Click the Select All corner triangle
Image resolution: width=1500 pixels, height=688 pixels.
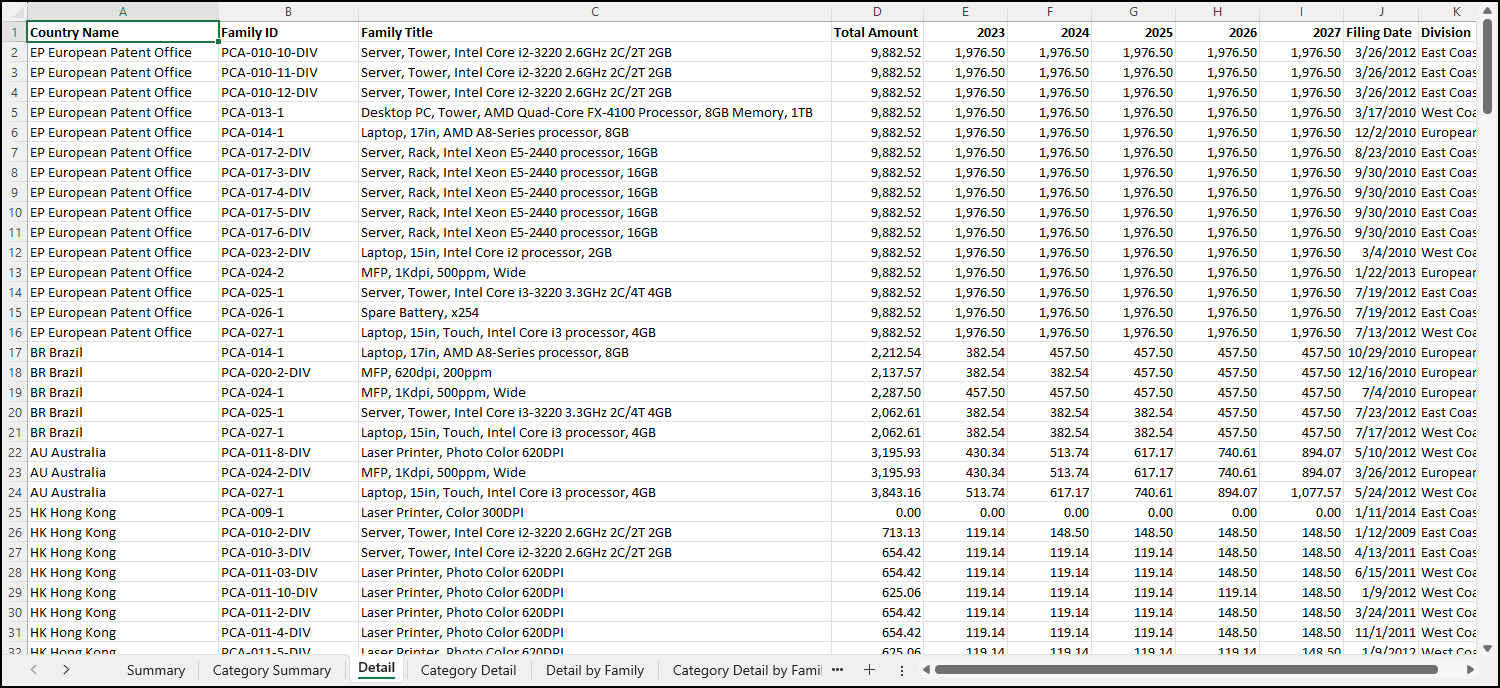(14, 12)
